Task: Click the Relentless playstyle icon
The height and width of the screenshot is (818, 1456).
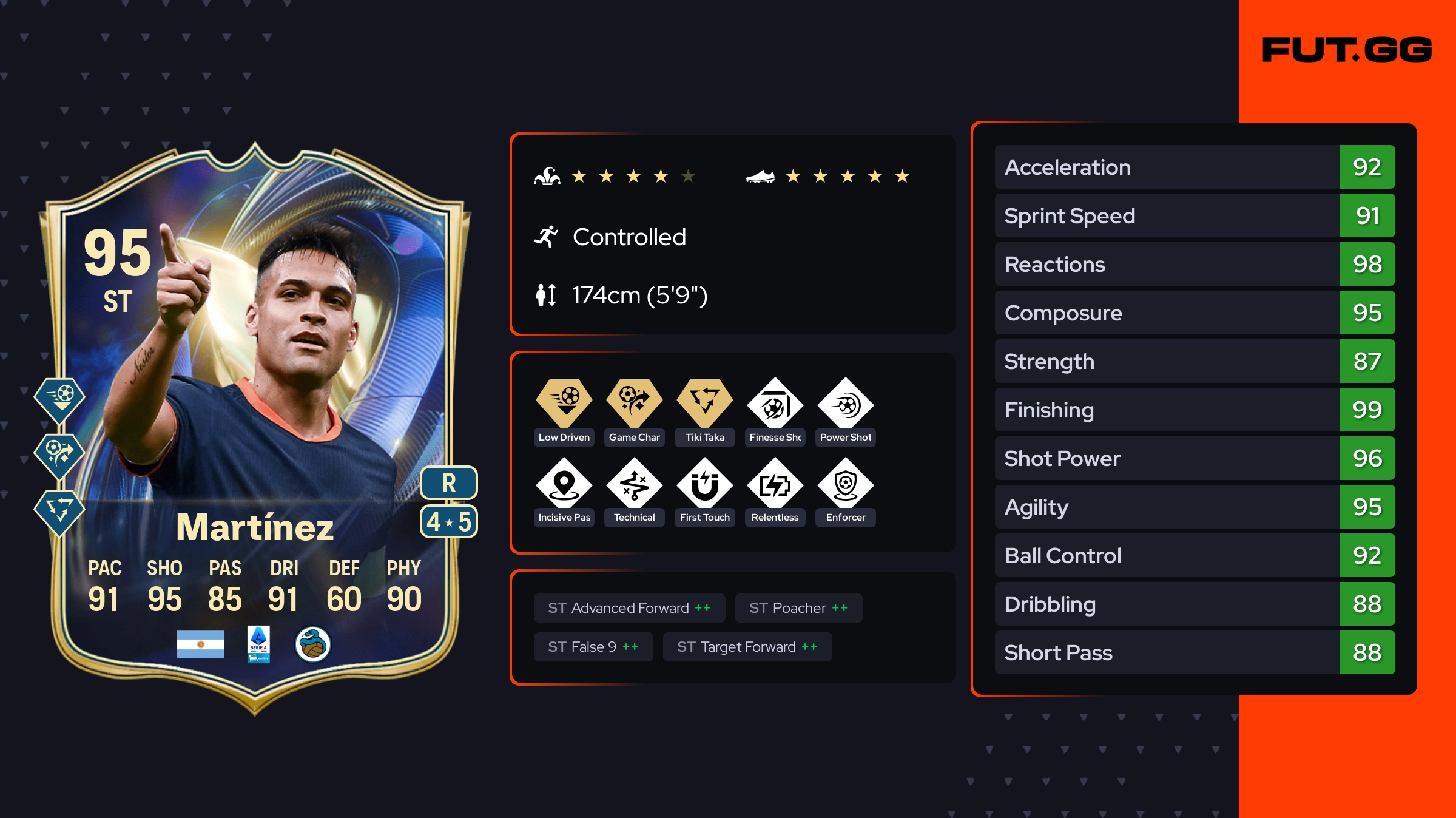Action: tap(775, 484)
